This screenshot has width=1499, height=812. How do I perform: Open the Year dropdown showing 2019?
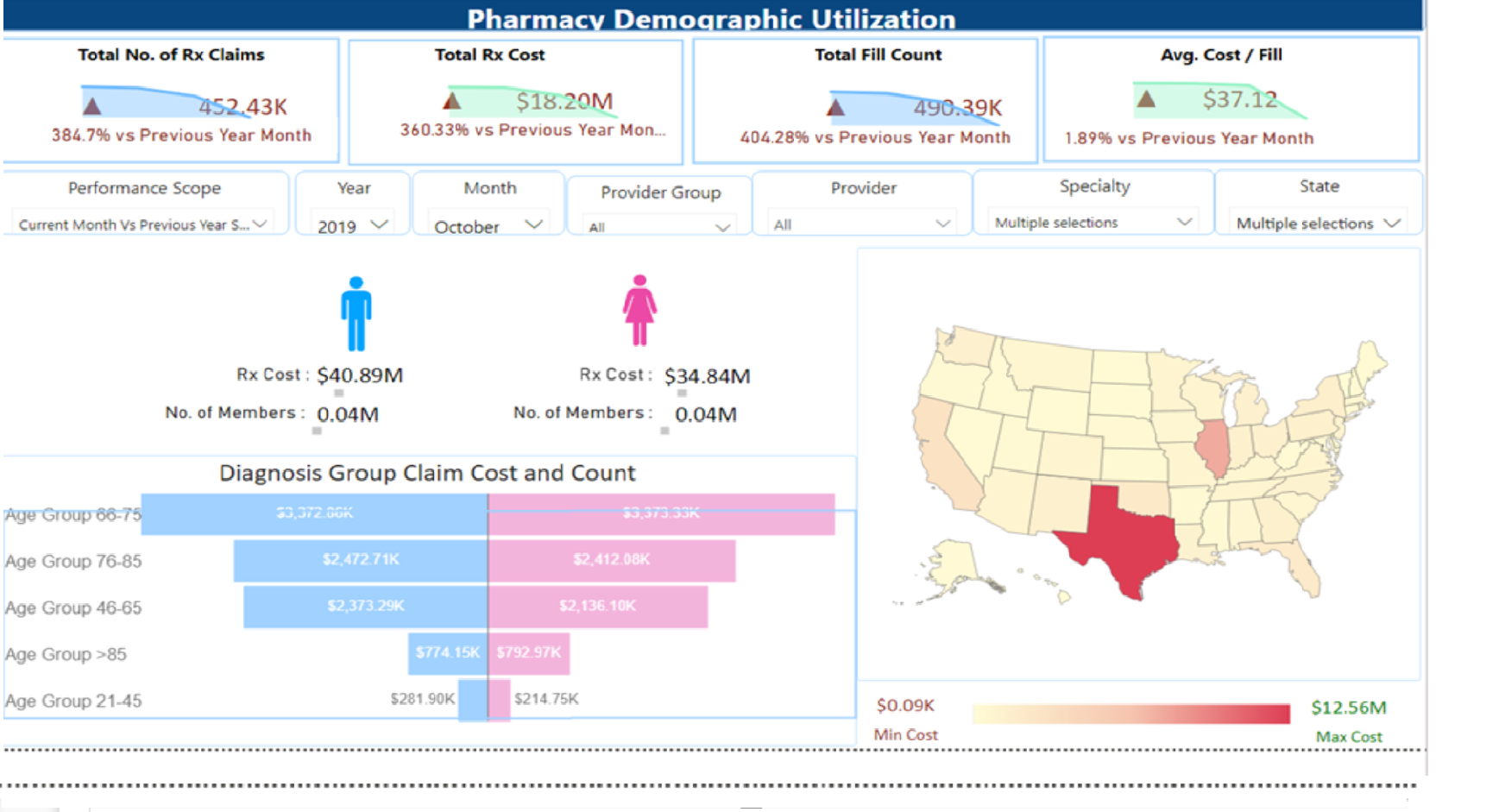[351, 225]
